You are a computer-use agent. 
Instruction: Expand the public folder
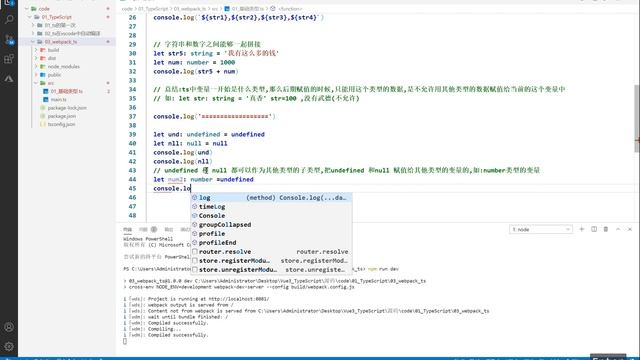point(36,75)
